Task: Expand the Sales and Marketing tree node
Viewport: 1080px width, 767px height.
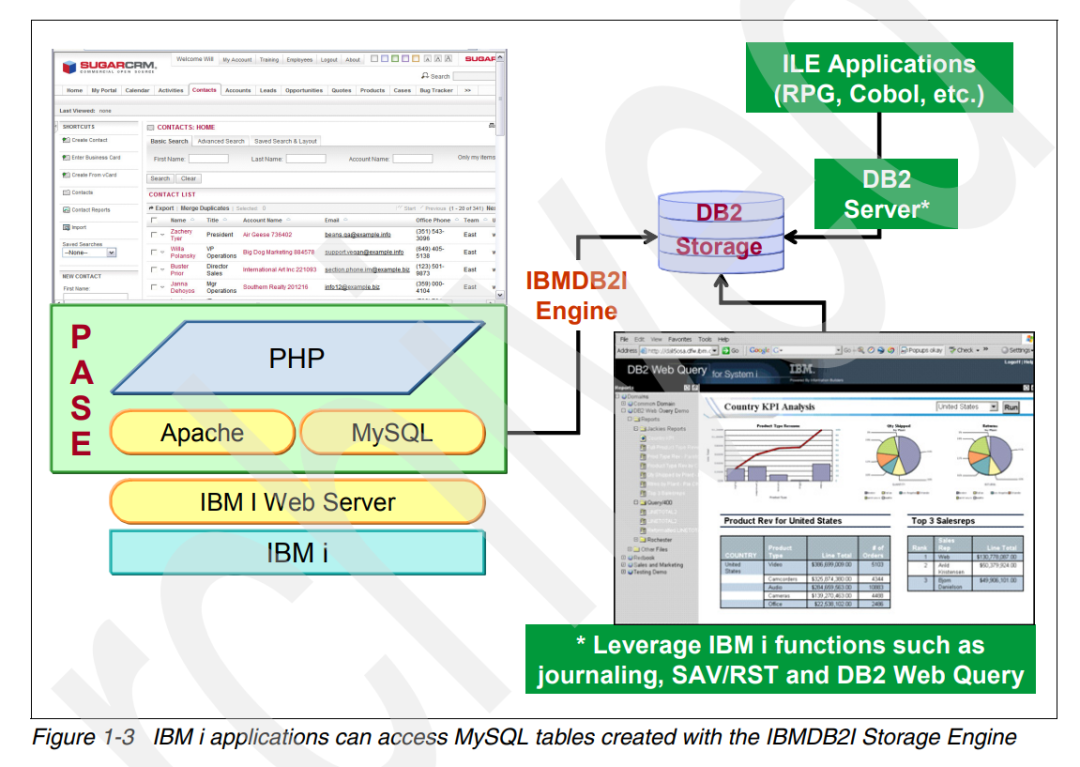Action: tap(623, 565)
